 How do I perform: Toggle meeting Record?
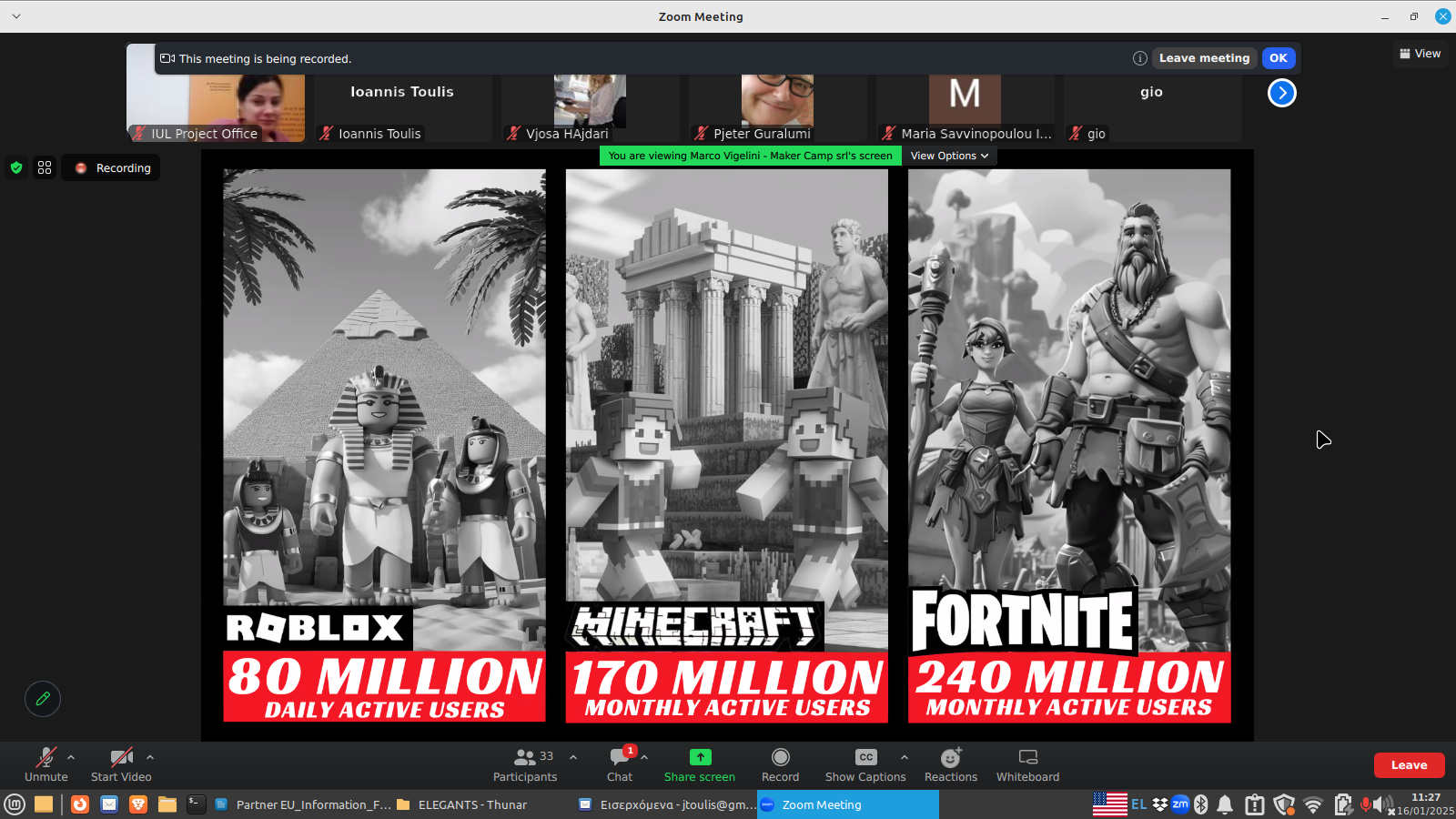[780, 764]
